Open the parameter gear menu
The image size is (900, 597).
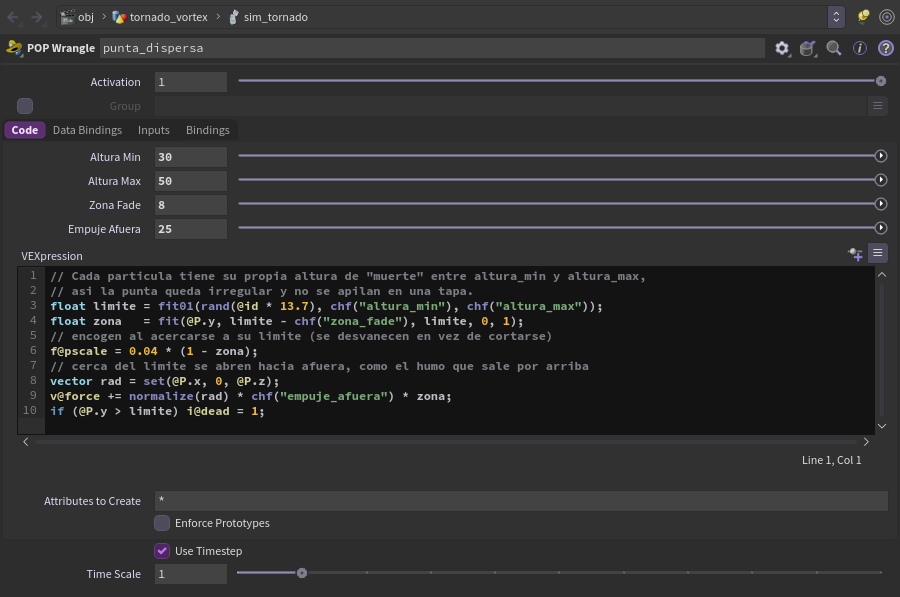782,48
